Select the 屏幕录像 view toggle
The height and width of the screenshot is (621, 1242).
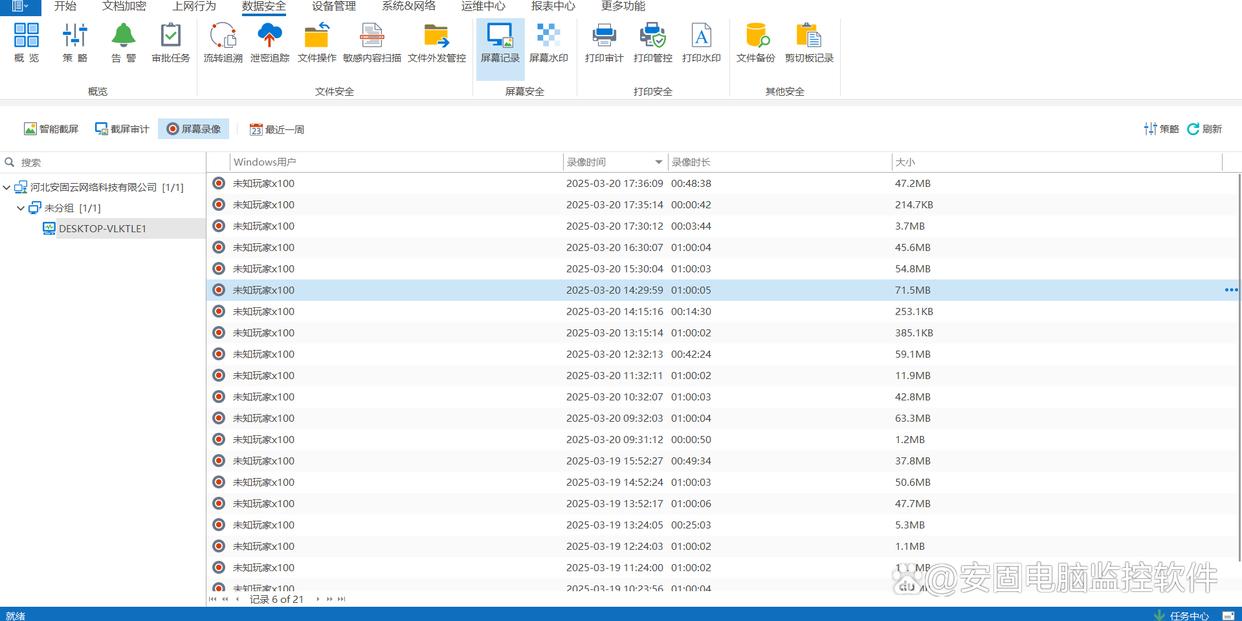(194, 129)
